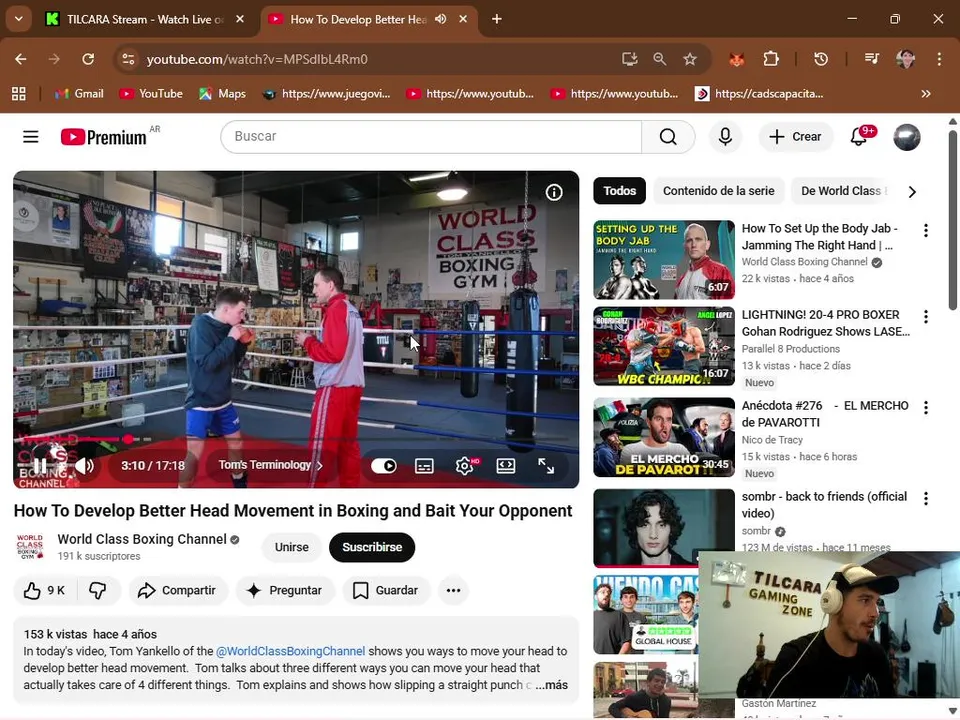
Task: Bookmark this page with star icon
Action: [x=690, y=59]
